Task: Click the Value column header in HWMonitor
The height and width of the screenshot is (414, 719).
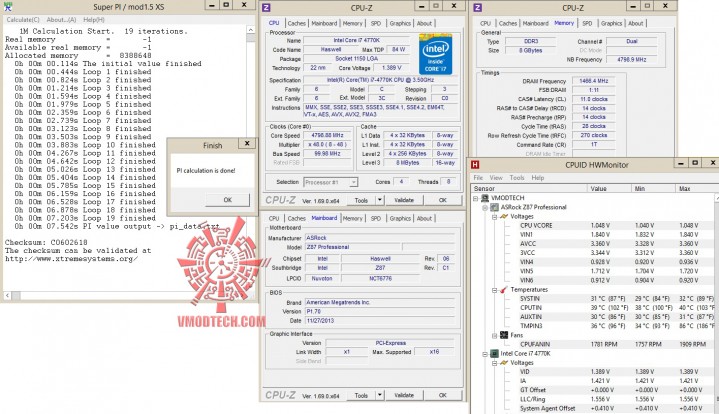Action: click(x=609, y=188)
